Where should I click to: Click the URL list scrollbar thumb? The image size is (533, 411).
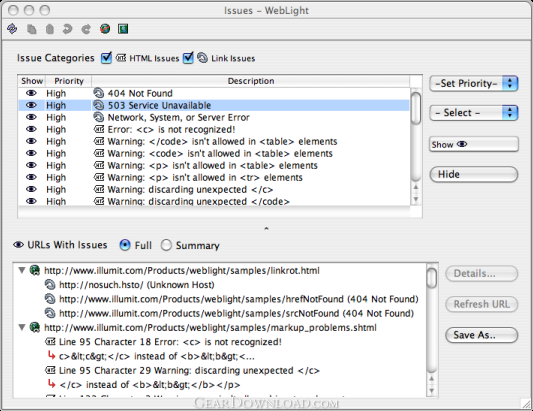point(431,278)
